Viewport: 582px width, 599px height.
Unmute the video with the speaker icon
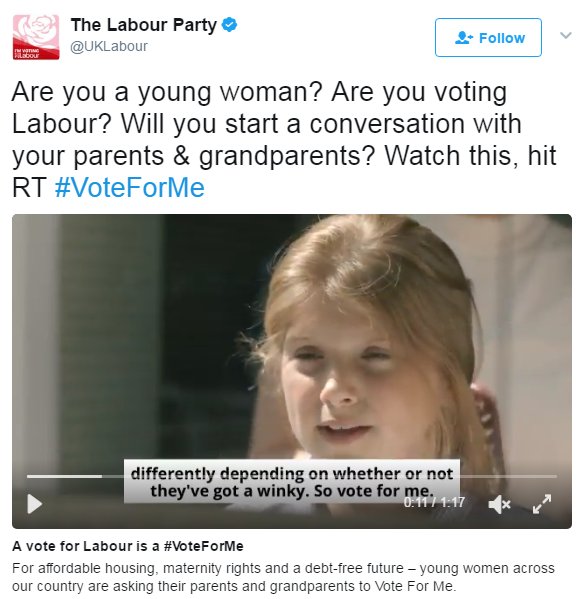(499, 505)
